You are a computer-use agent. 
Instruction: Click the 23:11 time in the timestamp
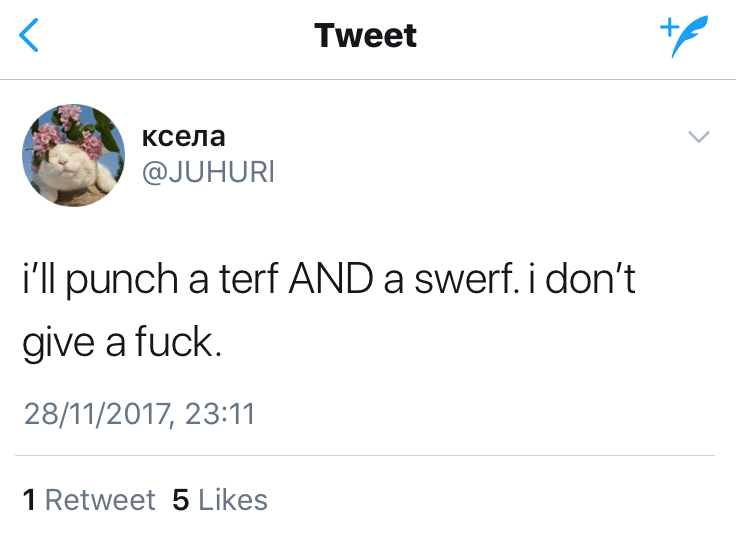click(x=221, y=413)
